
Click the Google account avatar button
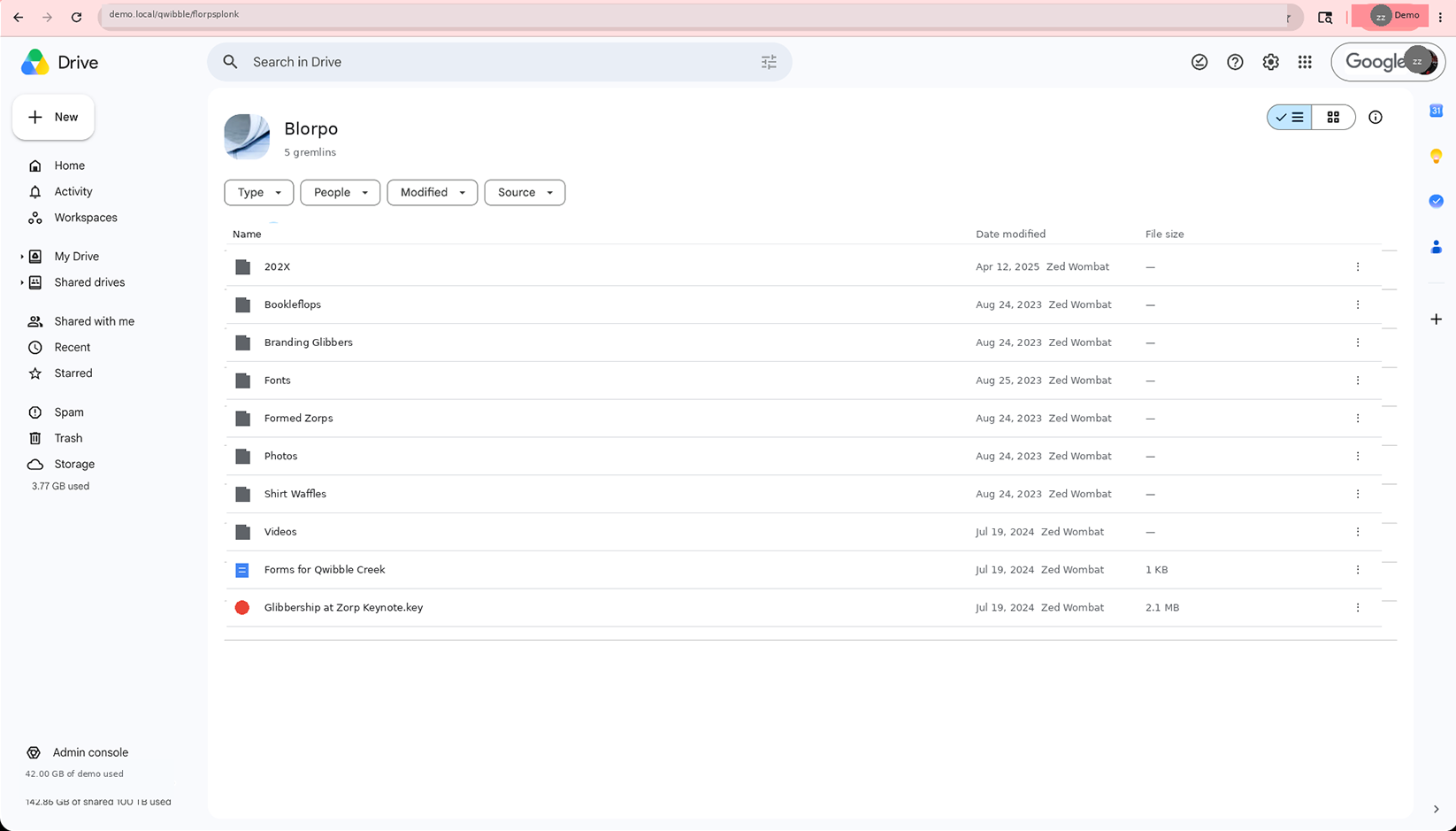point(1418,62)
